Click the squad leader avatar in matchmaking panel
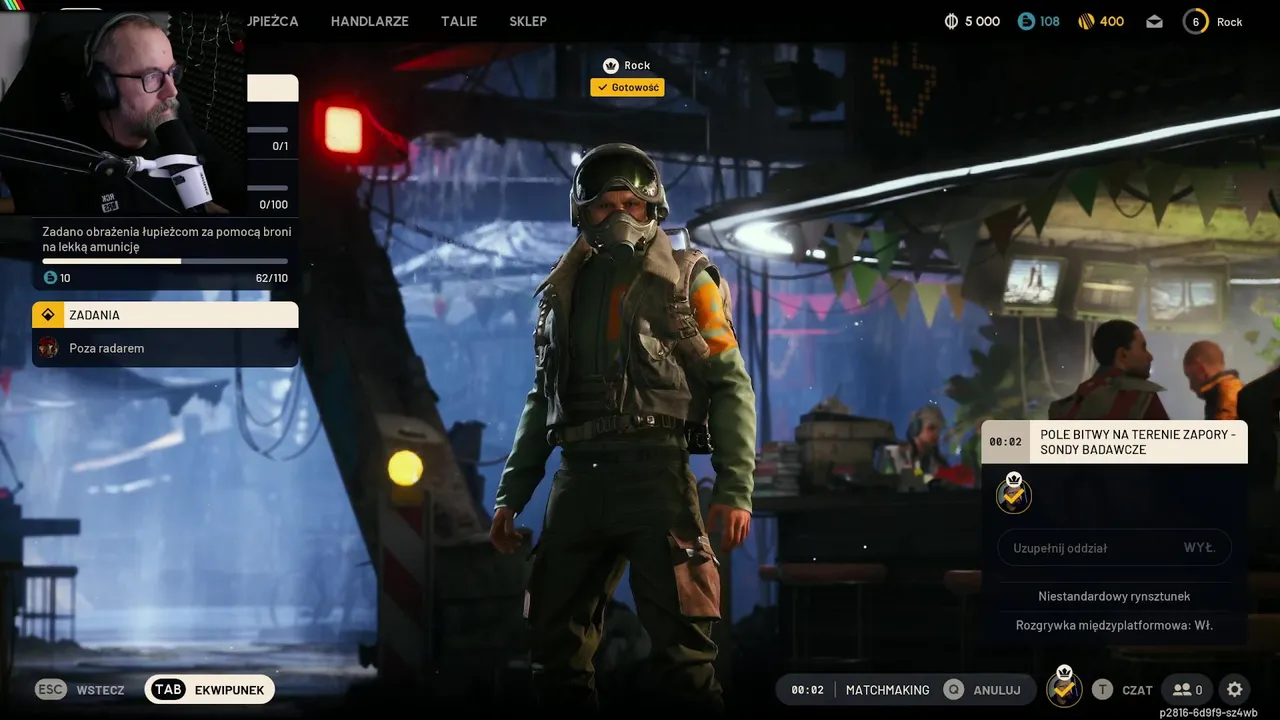 (1014, 493)
